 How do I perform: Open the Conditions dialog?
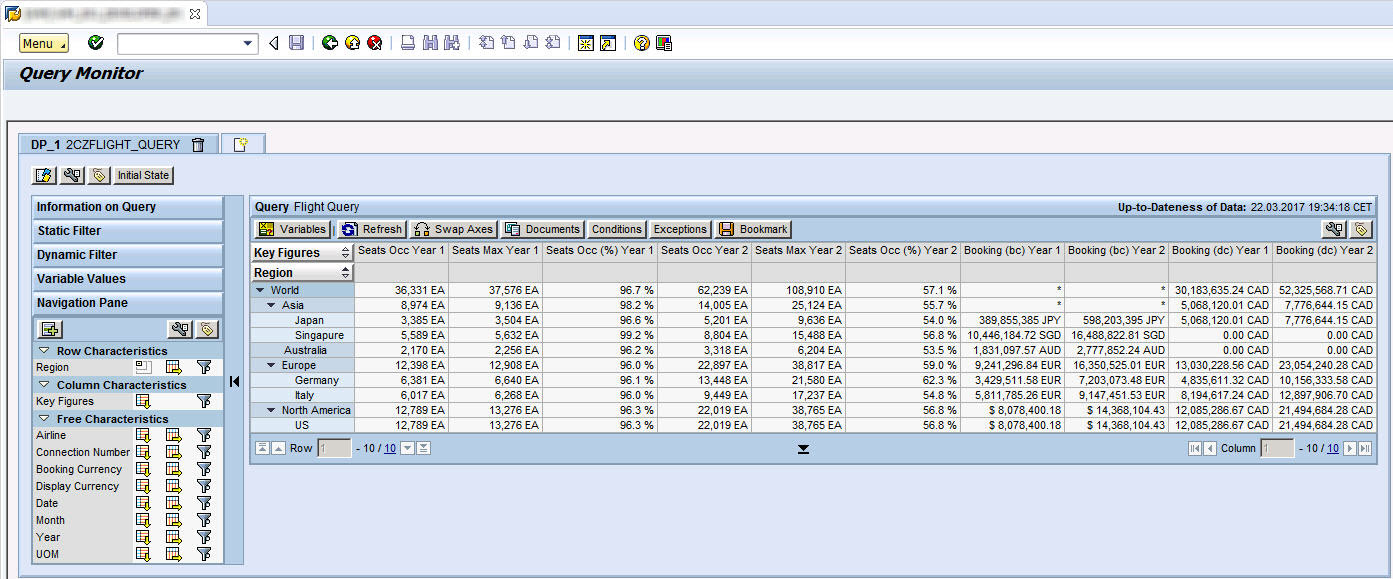coord(616,229)
